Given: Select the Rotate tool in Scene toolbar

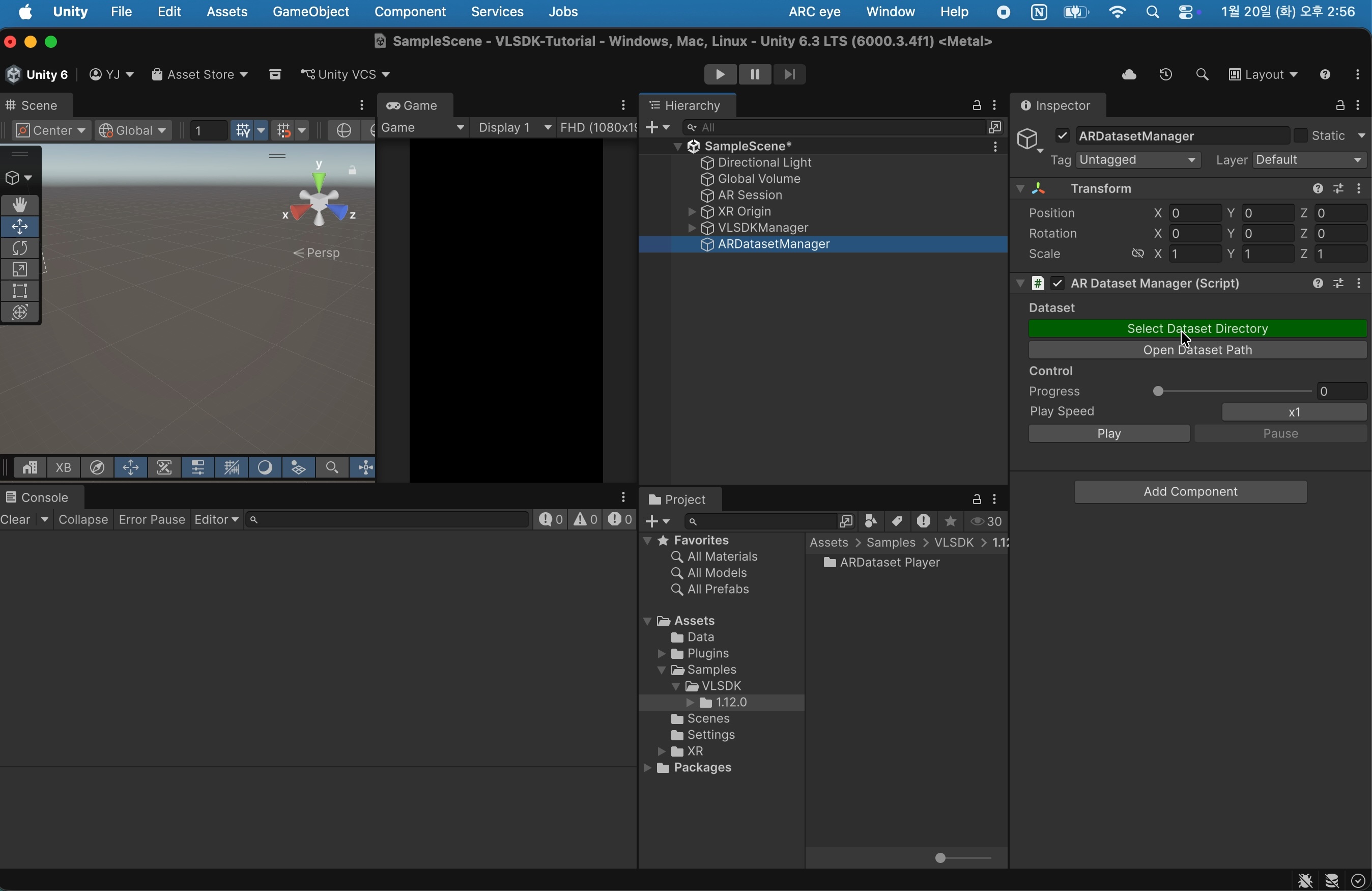Looking at the screenshot, I should (x=20, y=248).
